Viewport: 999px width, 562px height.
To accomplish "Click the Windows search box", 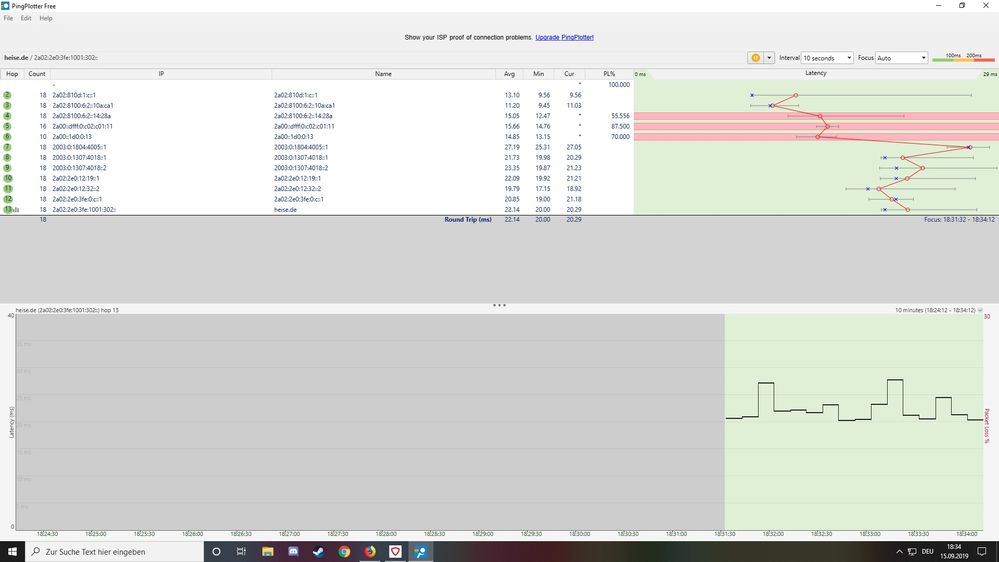I will tap(114, 552).
